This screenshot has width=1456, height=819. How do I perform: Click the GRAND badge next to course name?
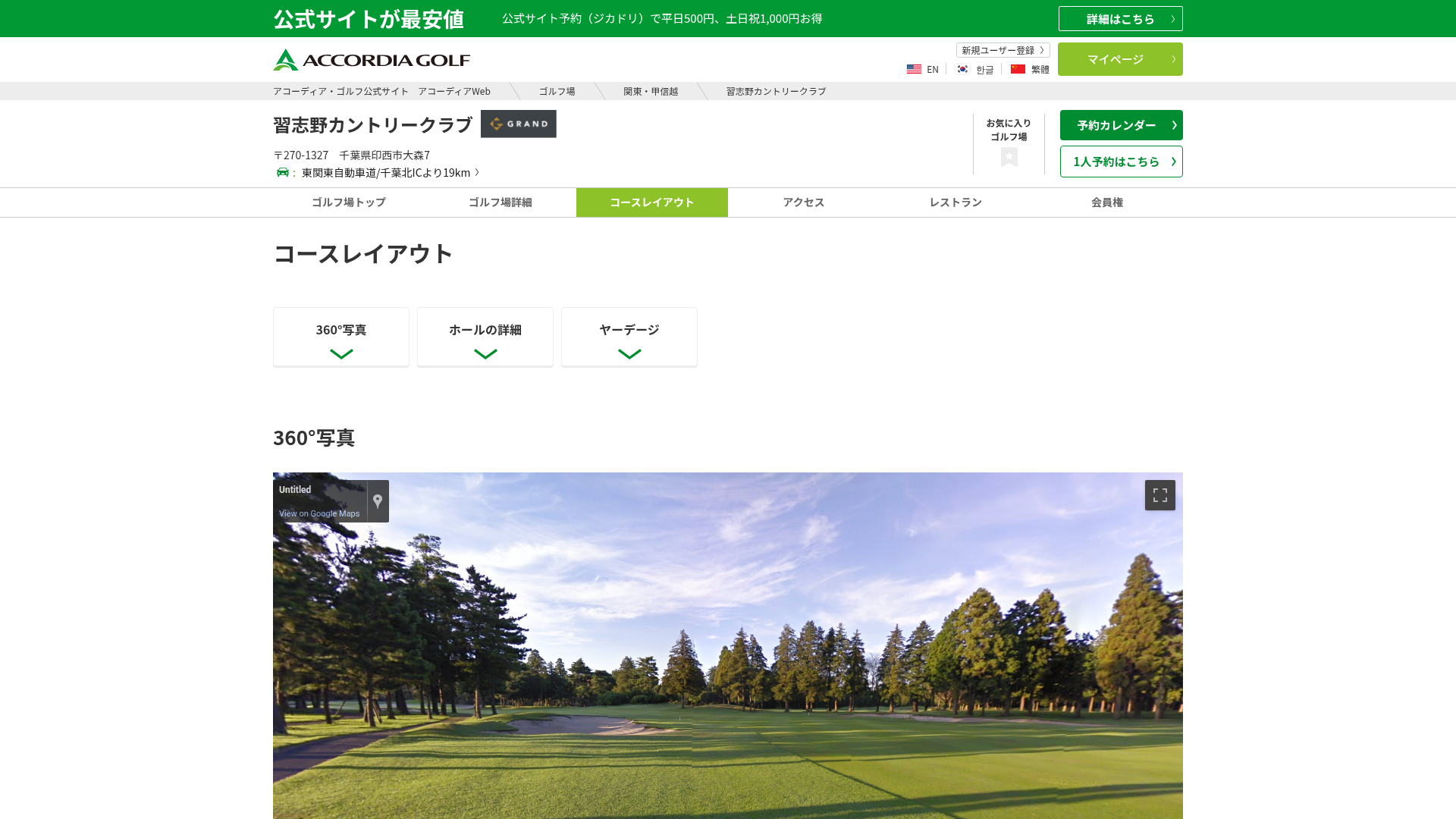518,124
